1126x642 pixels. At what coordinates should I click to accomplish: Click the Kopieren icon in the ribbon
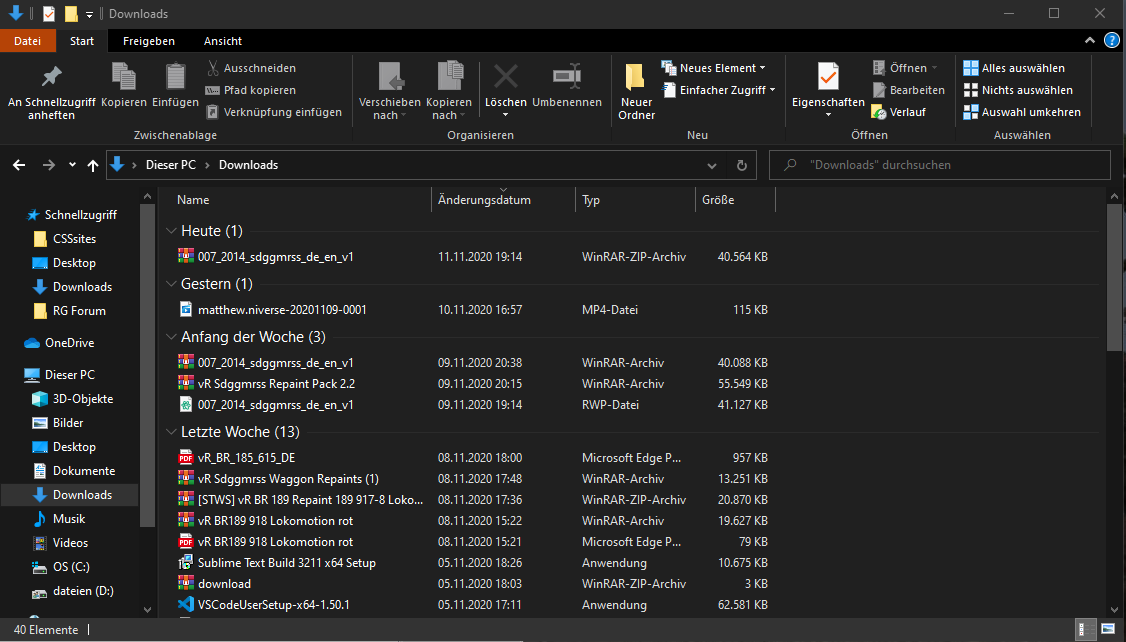pyautogui.click(x=124, y=78)
